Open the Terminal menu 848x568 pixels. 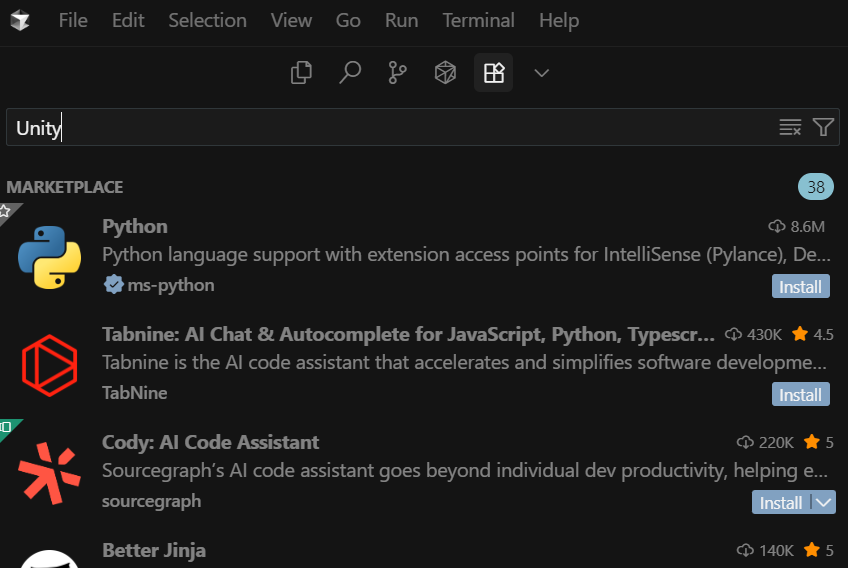[478, 20]
